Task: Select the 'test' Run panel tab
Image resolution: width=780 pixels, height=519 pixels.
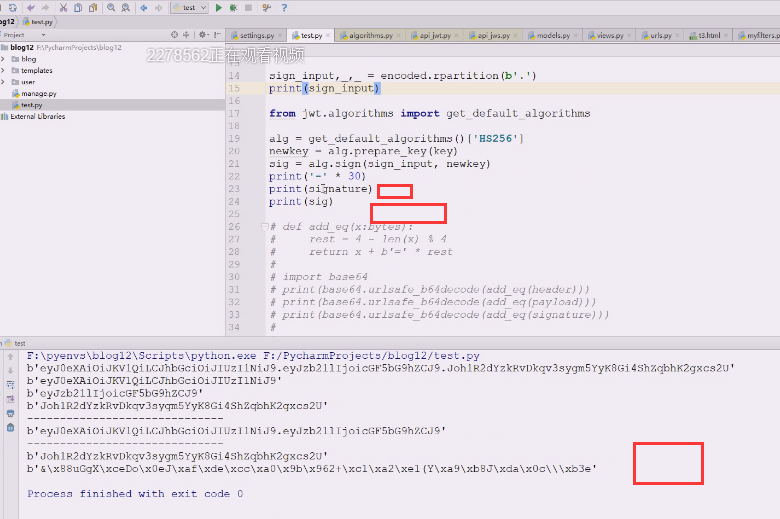Action: tap(15, 343)
